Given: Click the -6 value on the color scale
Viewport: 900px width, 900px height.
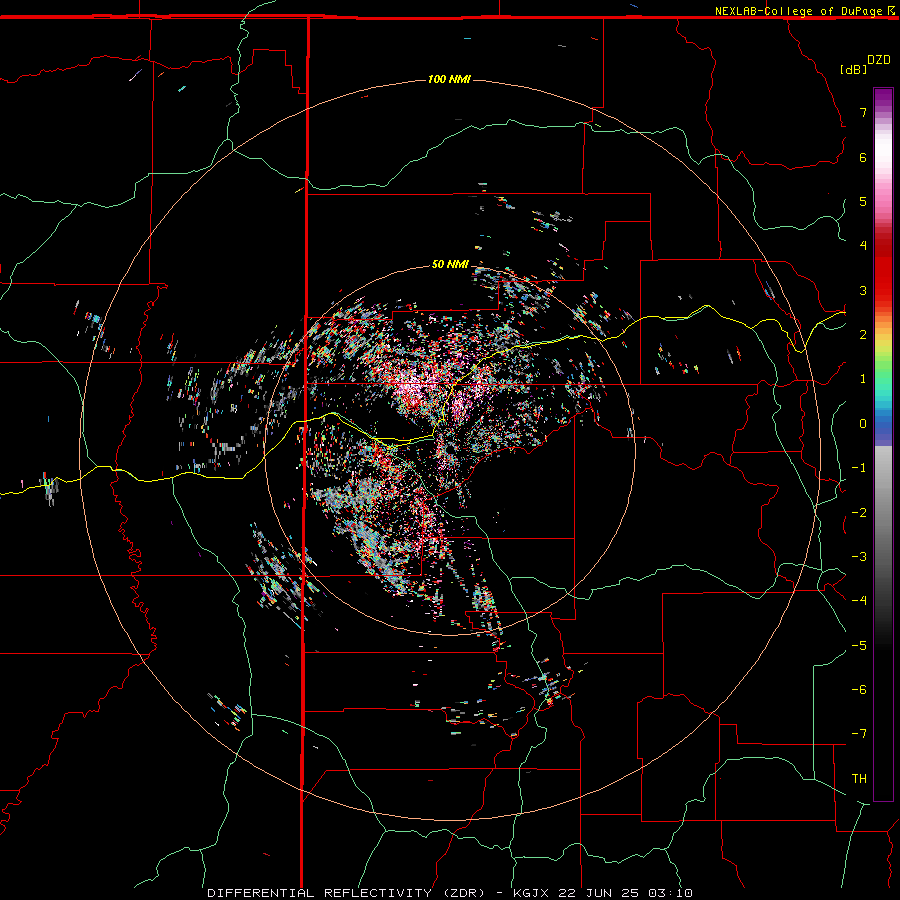Looking at the screenshot, I should click(x=859, y=690).
